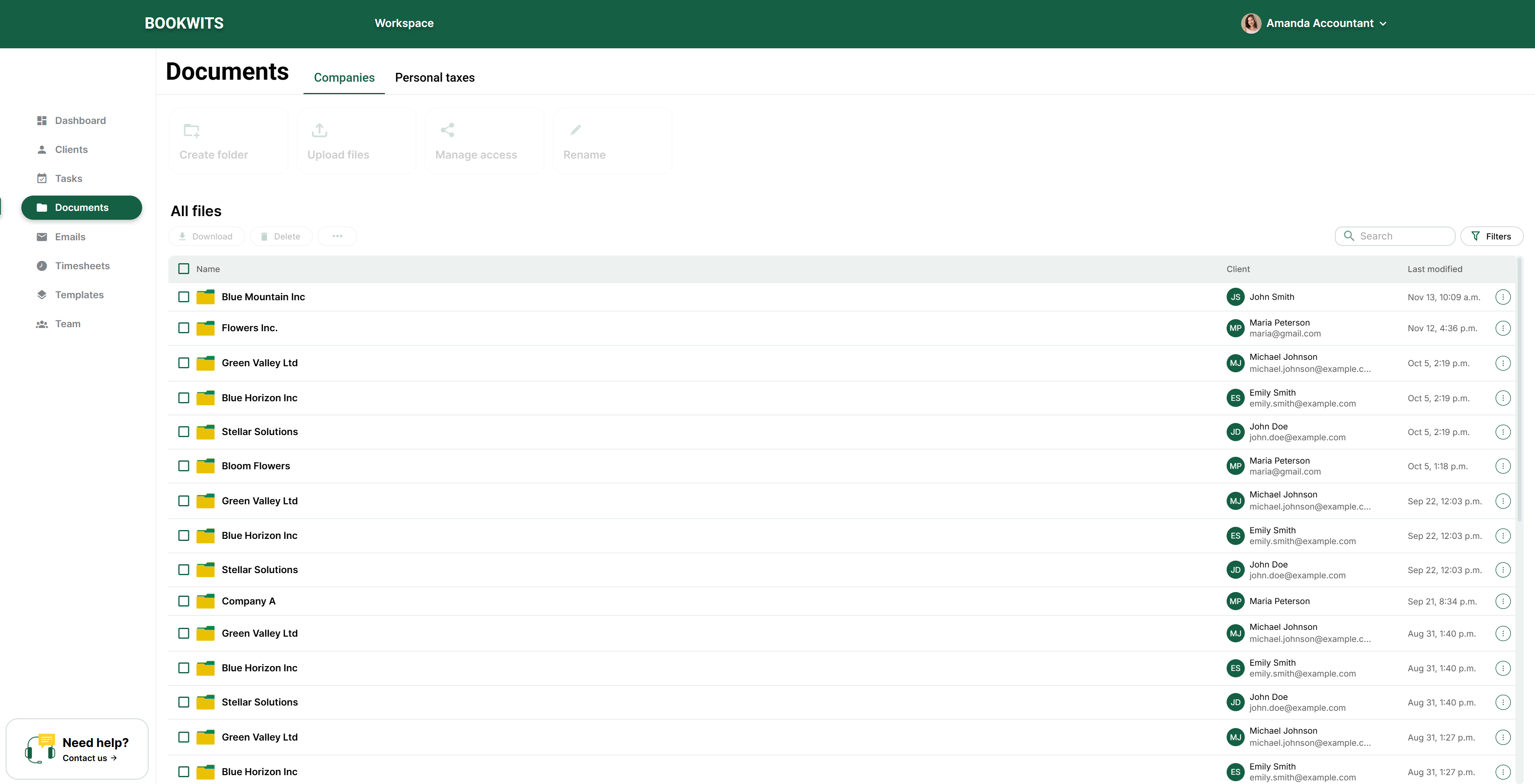Open more actions ellipsis beside Delete
Image resolution: width=1535 pixels, height=784 pixels.
coord(337,237)
